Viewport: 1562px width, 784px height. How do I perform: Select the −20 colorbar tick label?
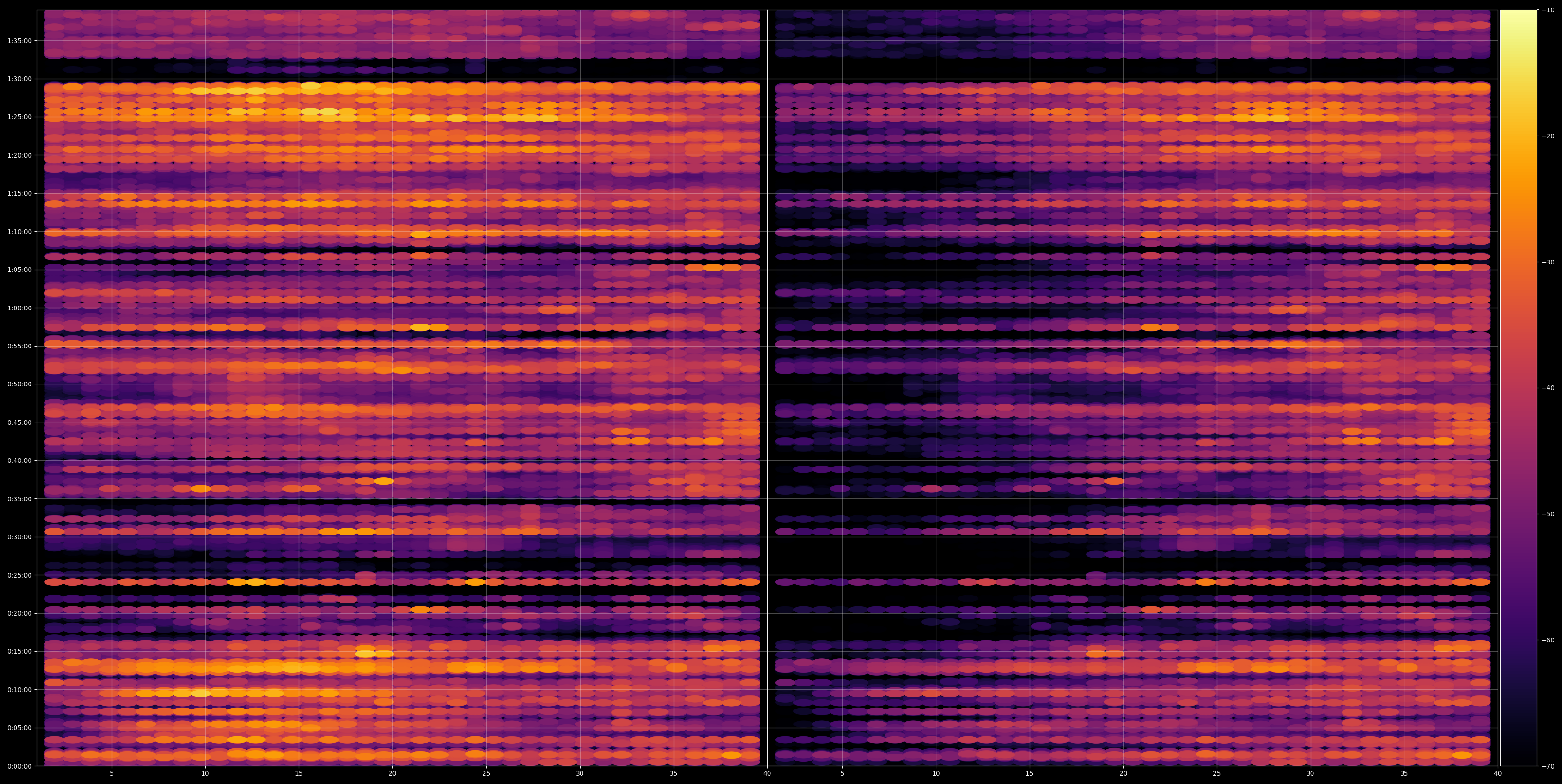1548,136
